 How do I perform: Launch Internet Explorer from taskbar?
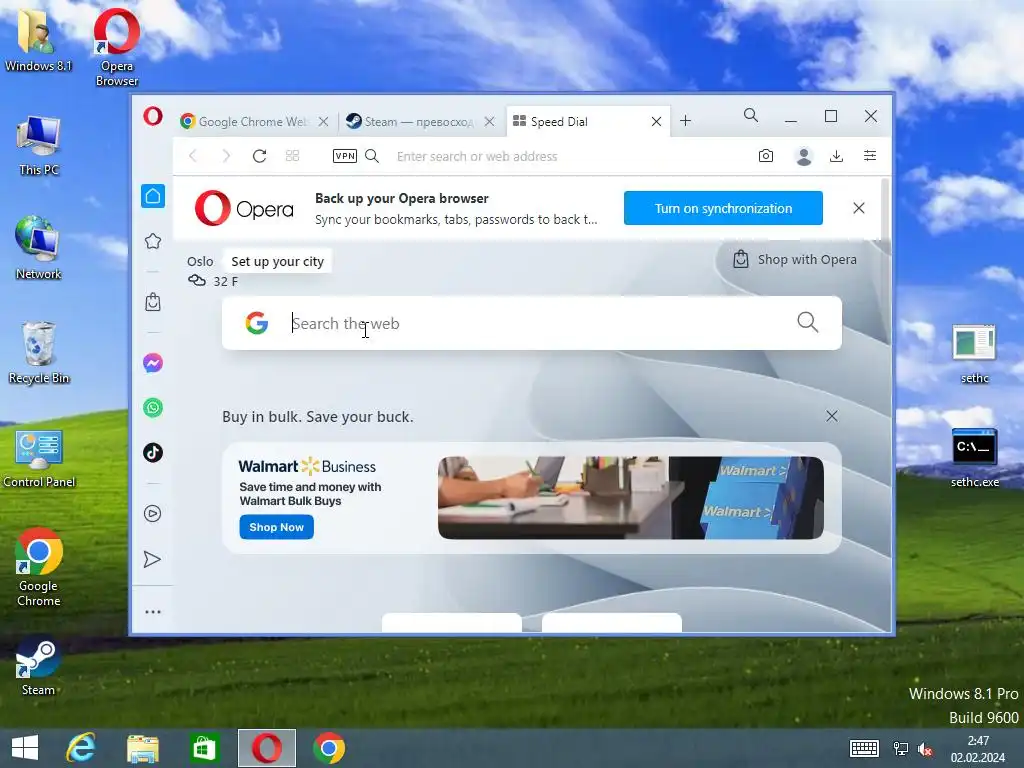[x=81, y=748]
